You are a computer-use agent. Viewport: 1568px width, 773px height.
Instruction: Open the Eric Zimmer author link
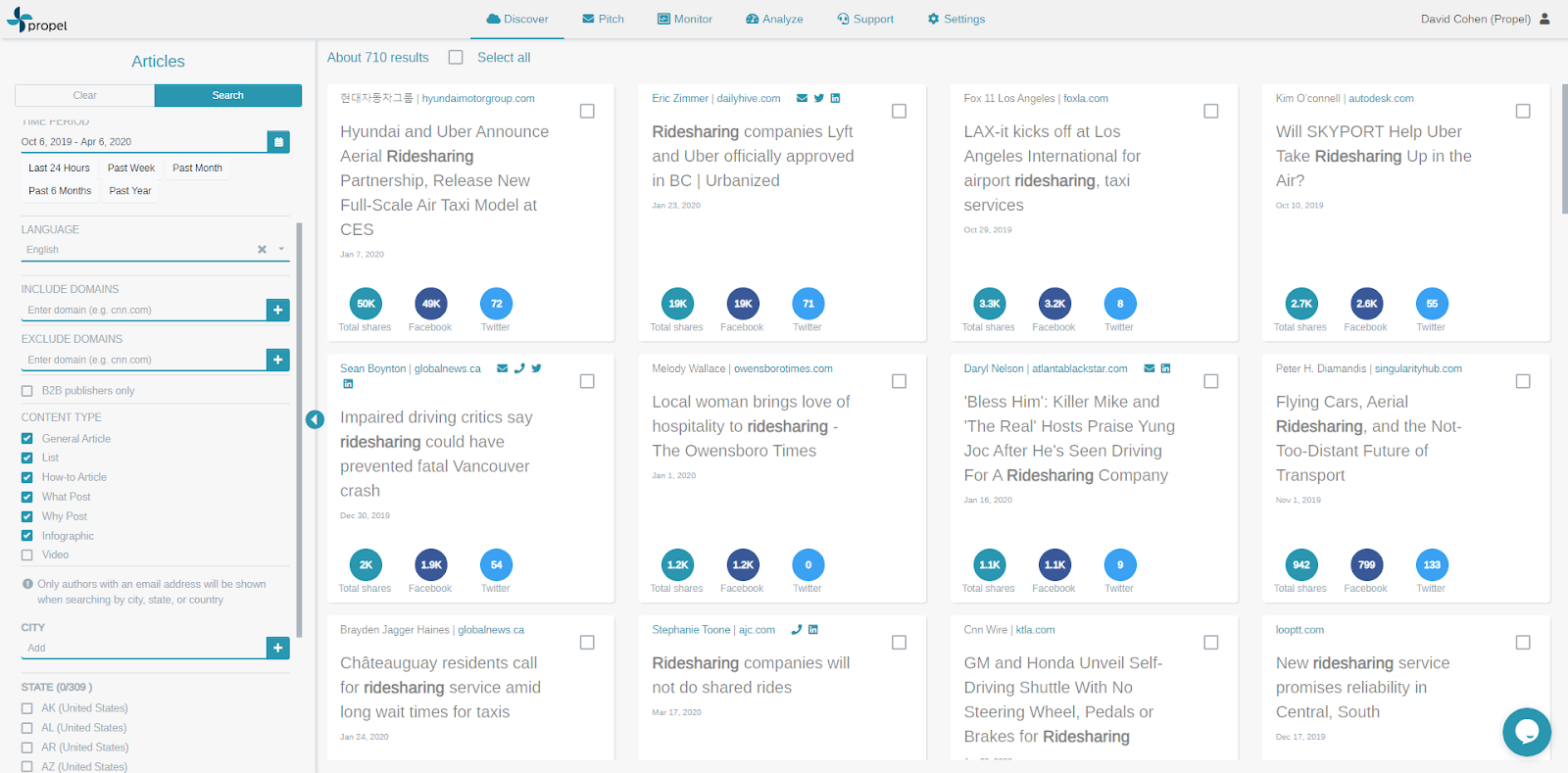pyautogui.click(x=680, y=99)
